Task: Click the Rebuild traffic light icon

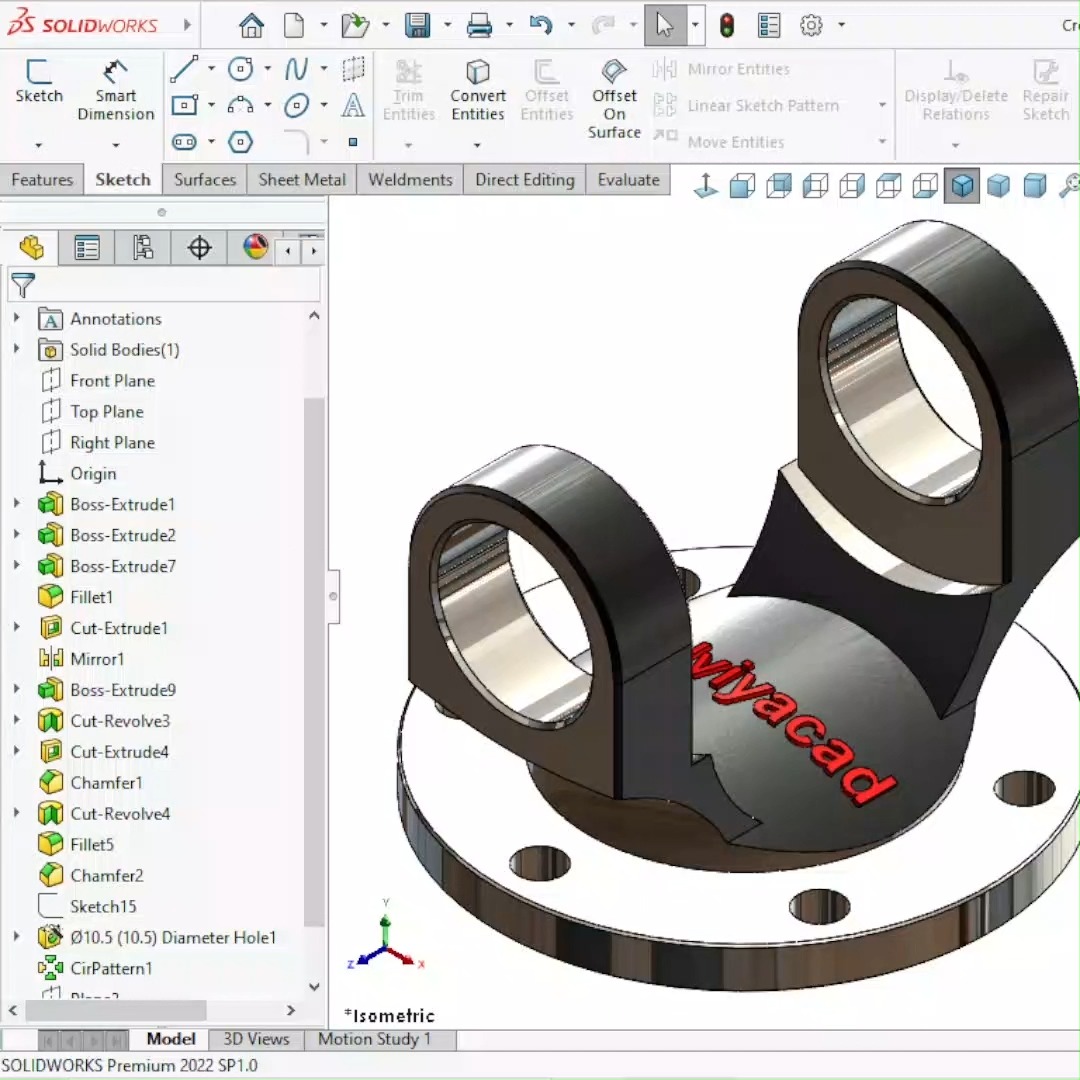Action: click(727, 25)
